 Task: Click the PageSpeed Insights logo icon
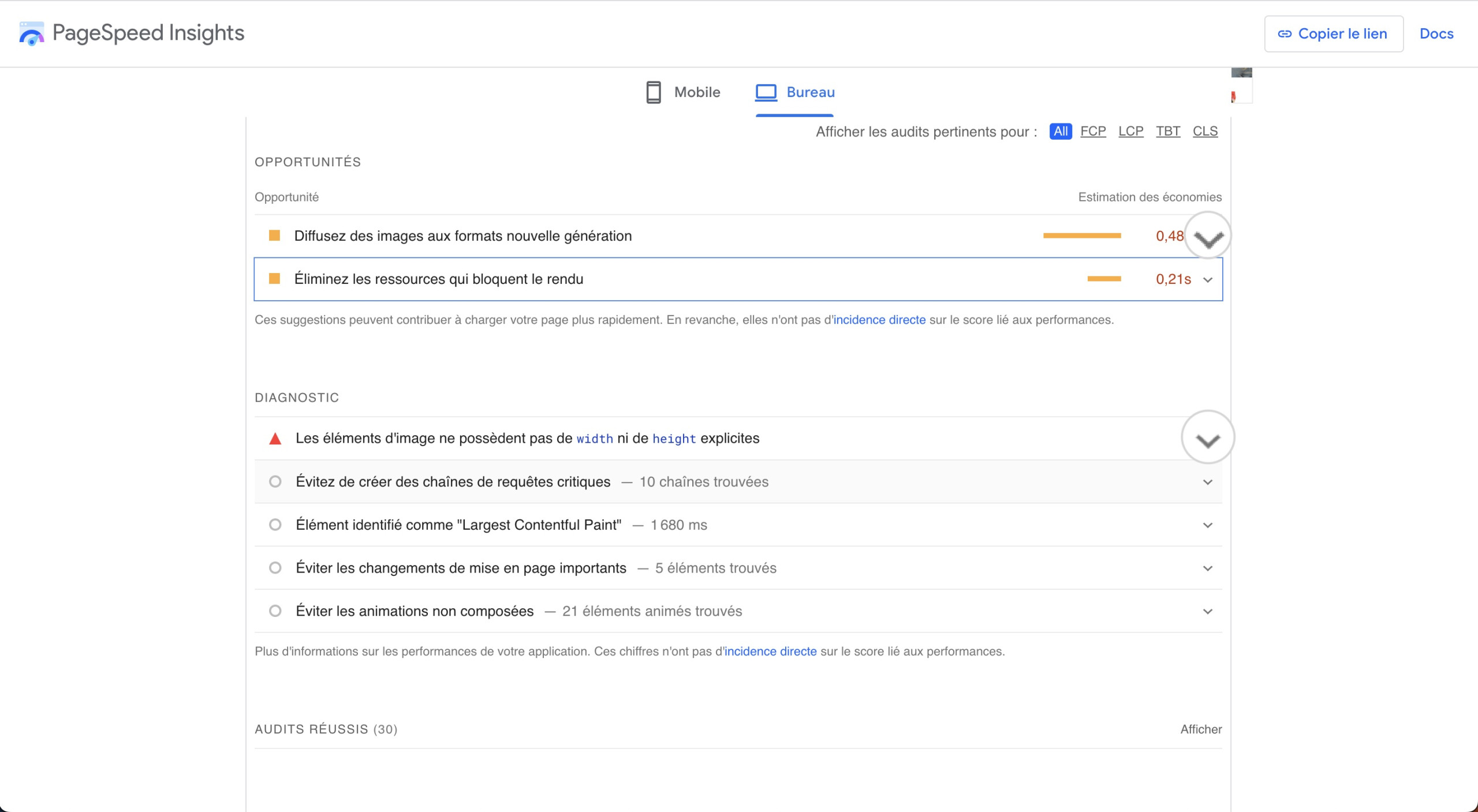coord(31,33)
